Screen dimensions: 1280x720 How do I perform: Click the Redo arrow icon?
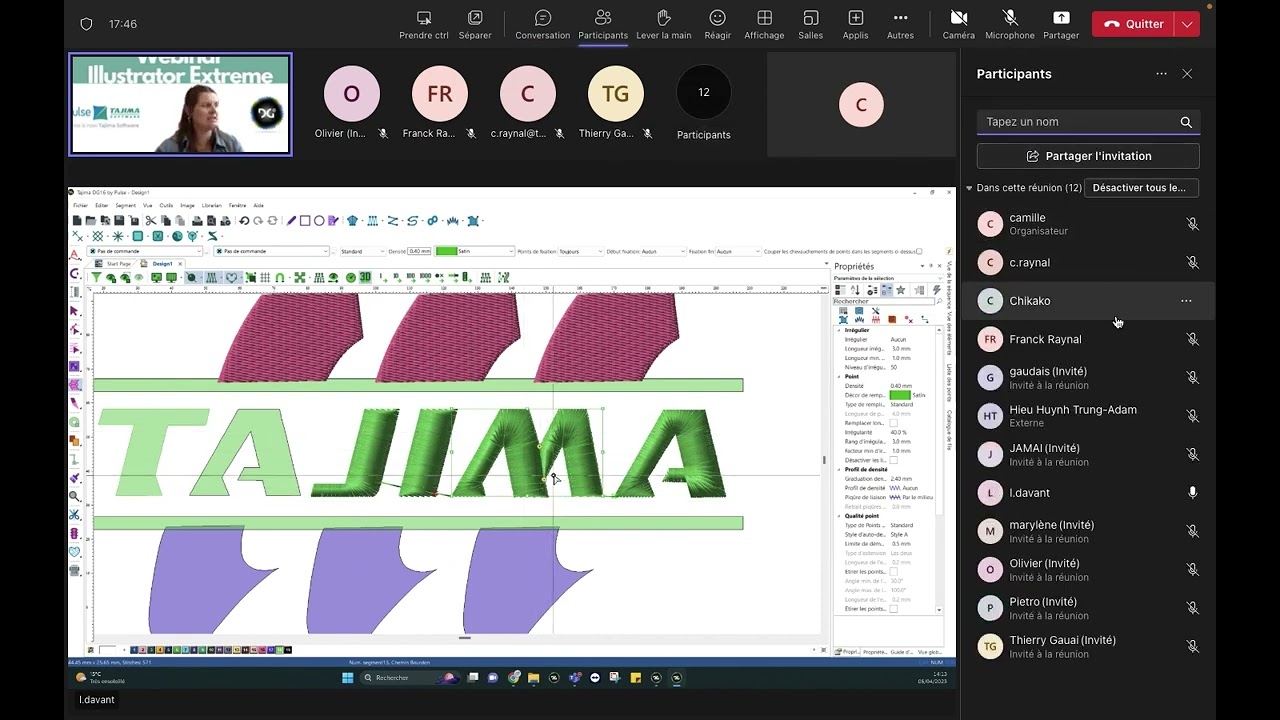coord(258,220)
